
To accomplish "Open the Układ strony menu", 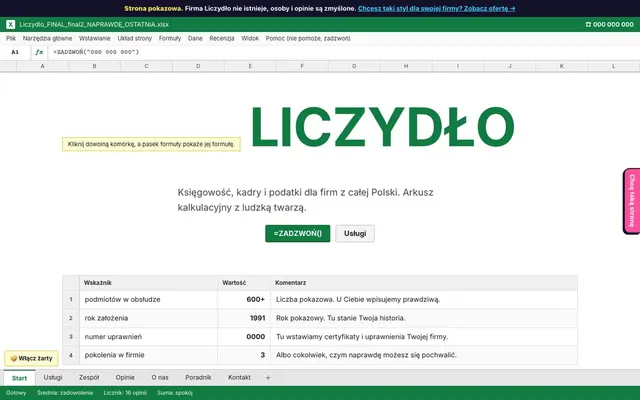I will (135, 38).
